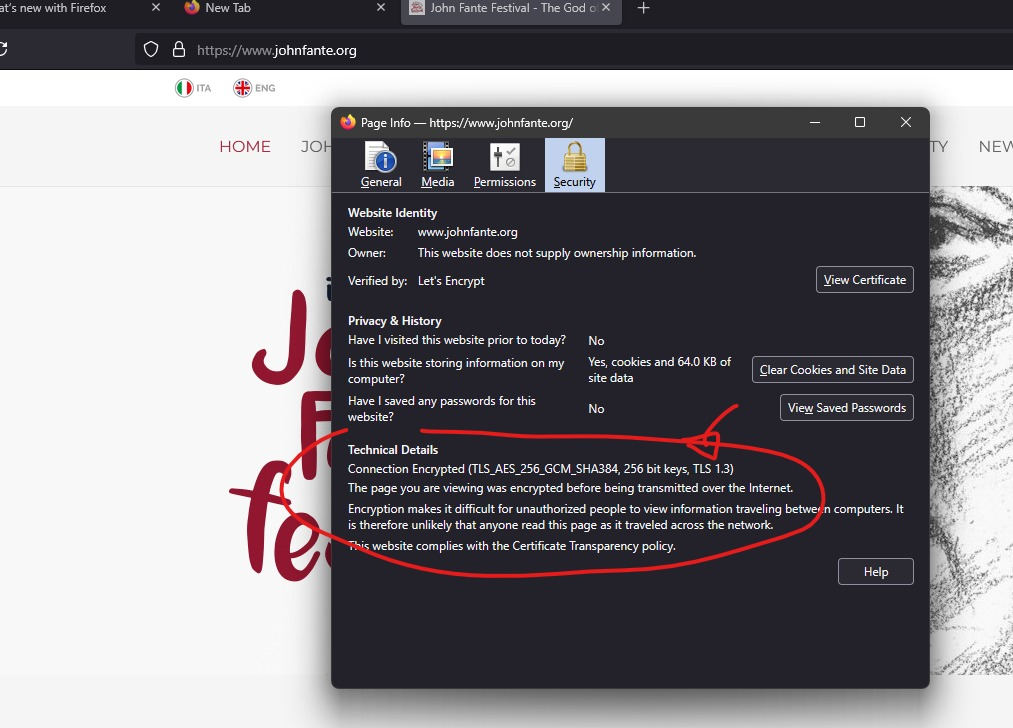
Task: Go to HOME in the website menu
Action: (245, 147)
